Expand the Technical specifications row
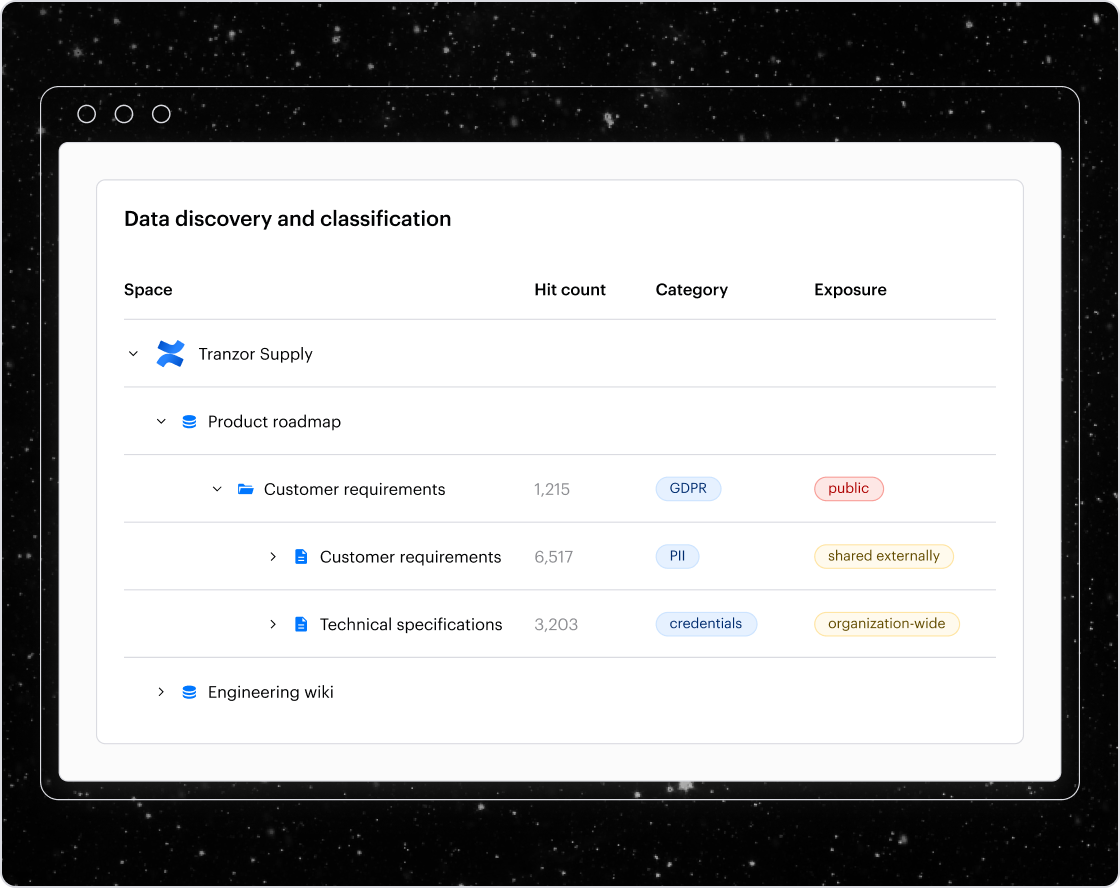Image resolution: width=1120 pixels, height=888 pixels. click(x=273, y=623)
